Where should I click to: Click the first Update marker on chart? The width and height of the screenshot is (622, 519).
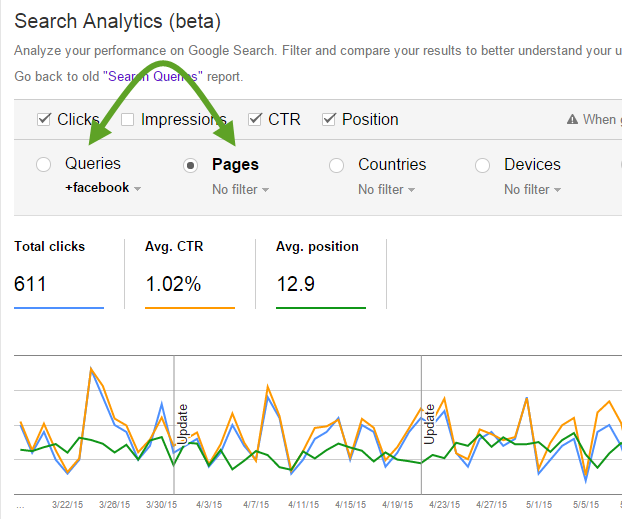[x=182, y=424]
